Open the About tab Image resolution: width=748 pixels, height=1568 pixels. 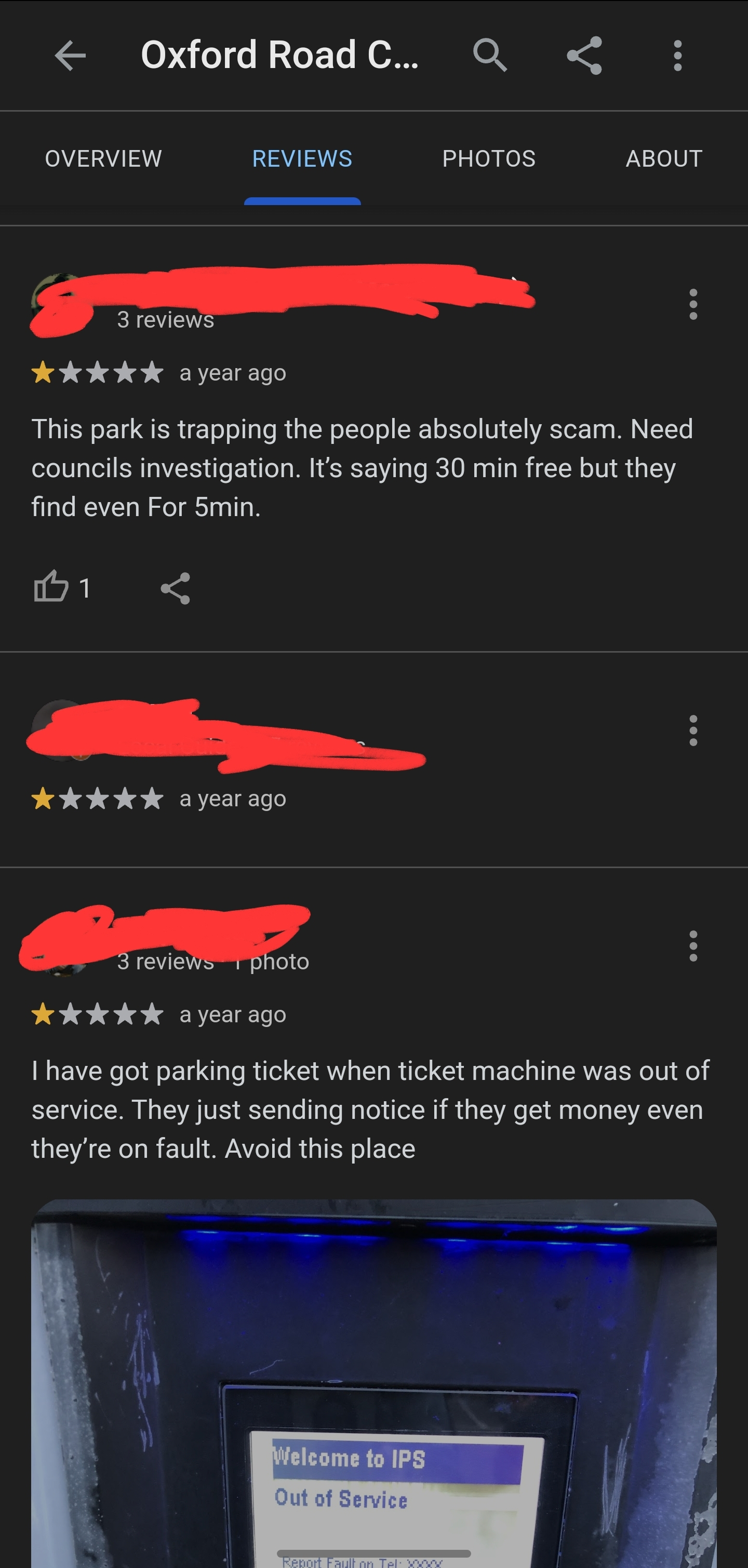664,158
